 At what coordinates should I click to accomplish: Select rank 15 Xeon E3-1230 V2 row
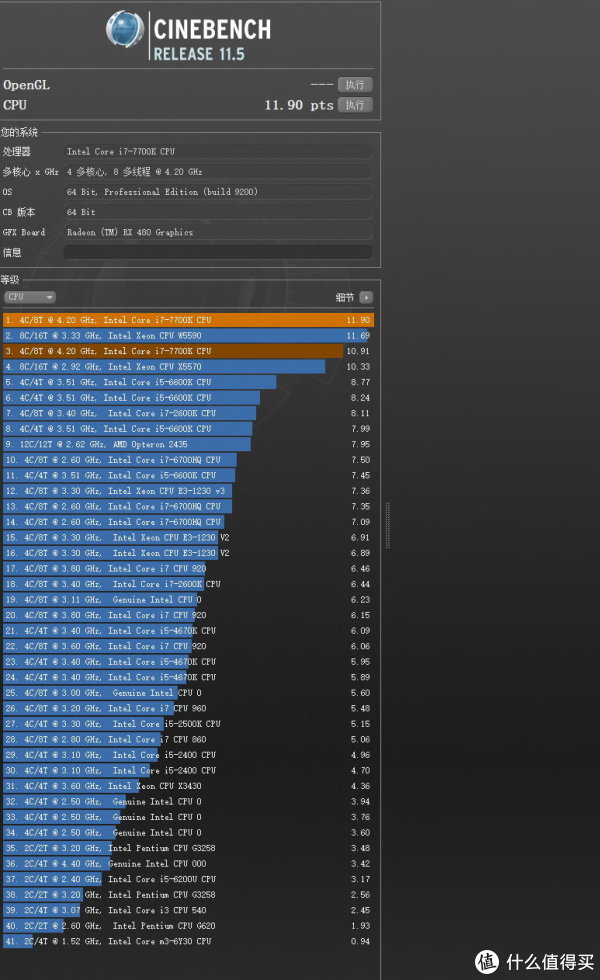point(188,538)
